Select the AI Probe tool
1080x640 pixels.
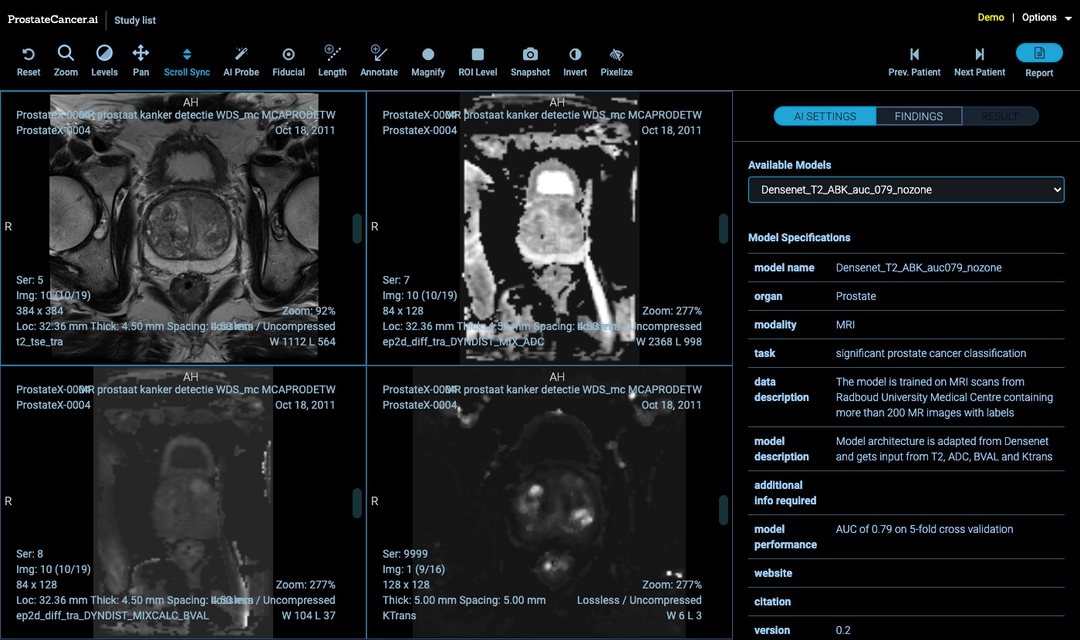point(241,54)
